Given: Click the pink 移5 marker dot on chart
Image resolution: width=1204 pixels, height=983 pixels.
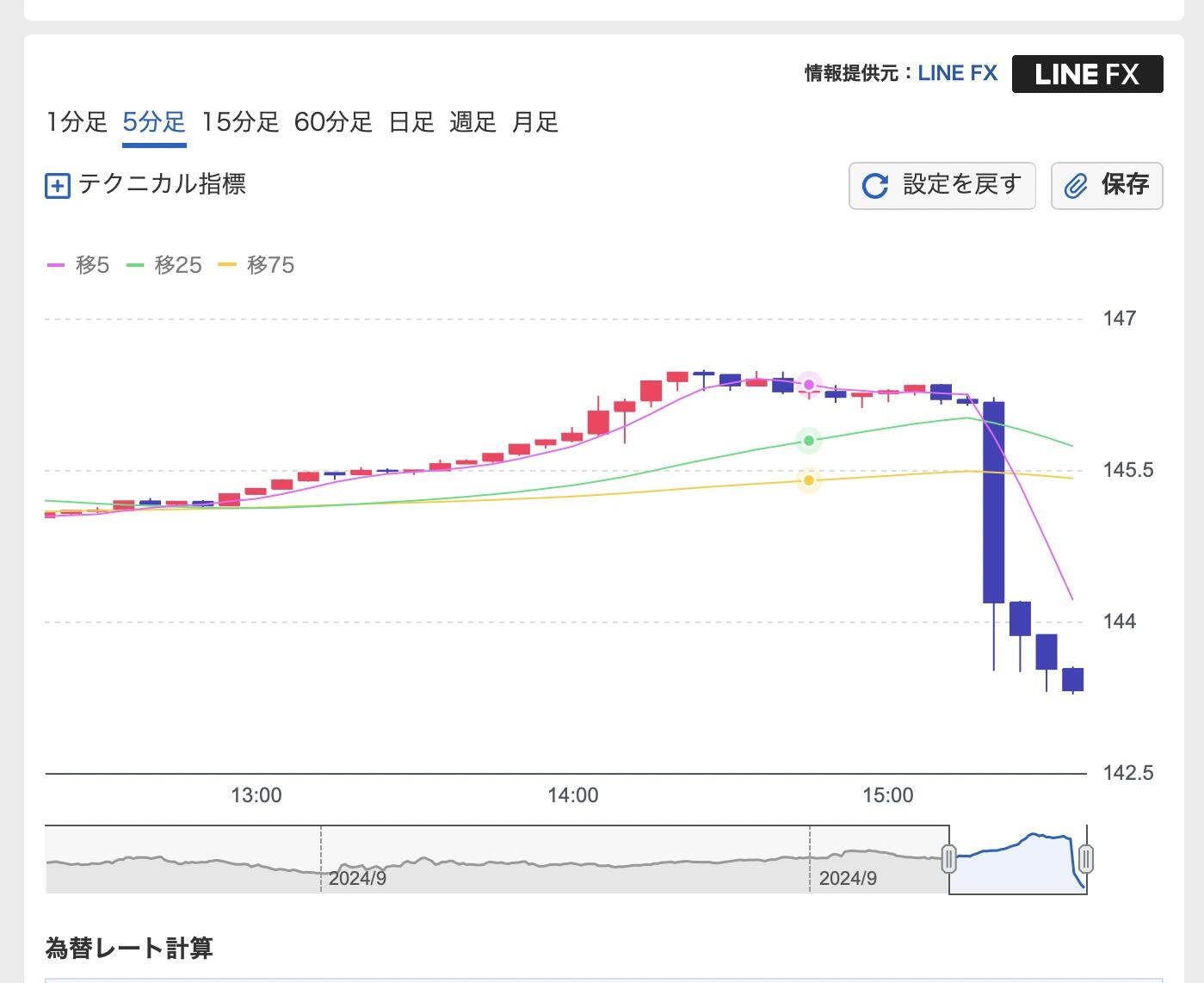Looking at the screenshot, I should click(x=809, y=384).
